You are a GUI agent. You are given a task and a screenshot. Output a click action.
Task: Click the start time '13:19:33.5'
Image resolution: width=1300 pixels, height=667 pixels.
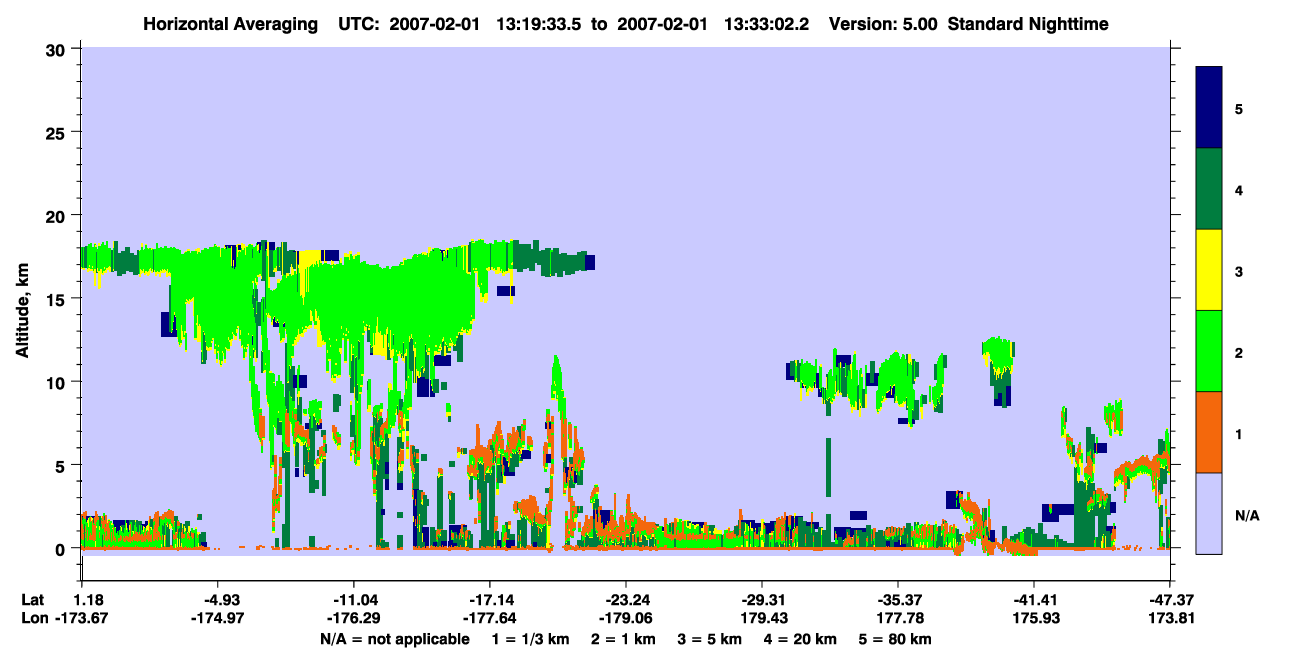tap(540, 24)
